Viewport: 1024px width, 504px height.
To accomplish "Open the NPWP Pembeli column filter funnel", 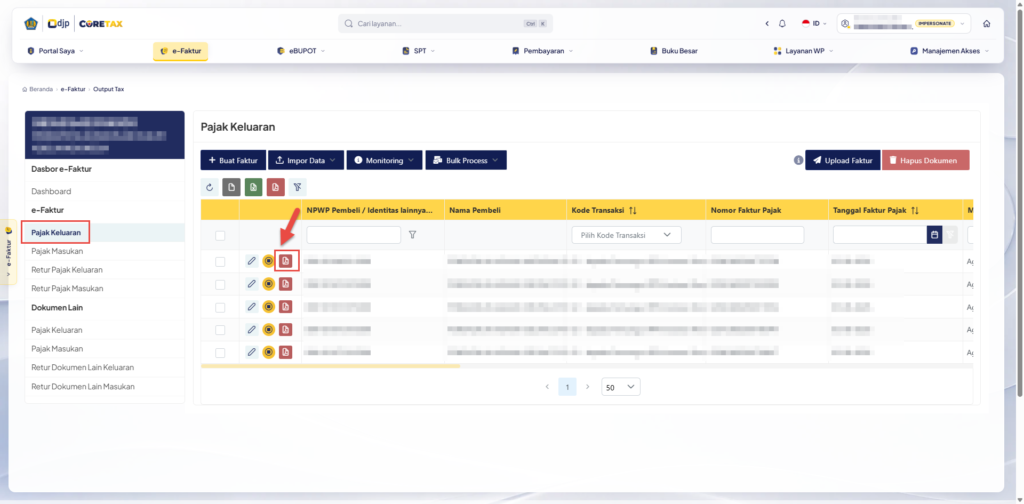I will (x=412, y=235).
